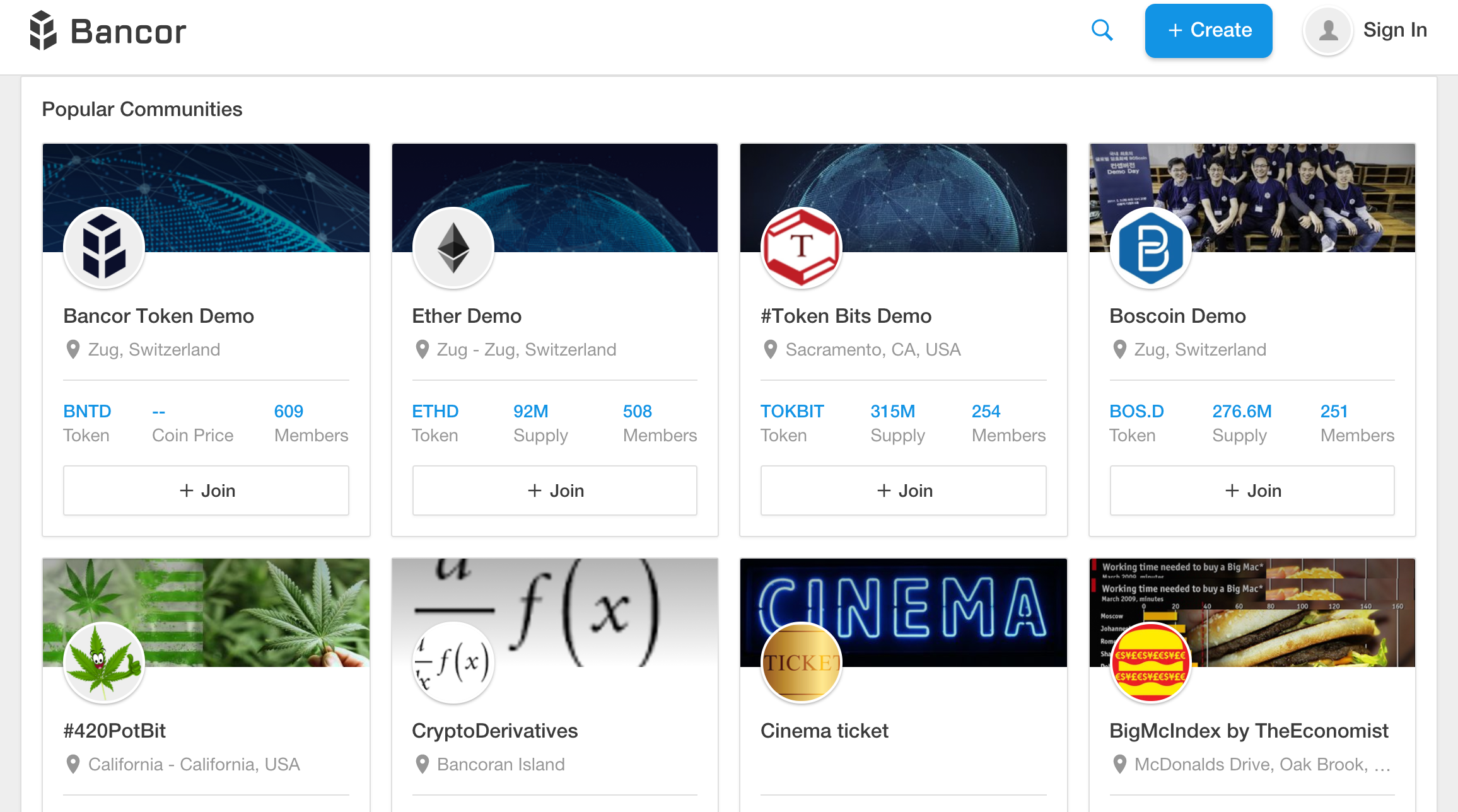Open the BigMcIndex by TheEconomist title
The width and height of the screenshot is (1458, 812).
[x=1249, y=731]
